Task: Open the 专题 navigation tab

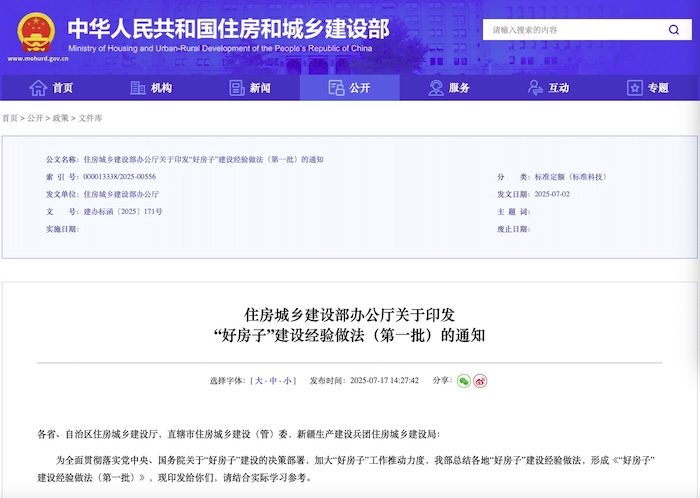Action: [648, 88]
